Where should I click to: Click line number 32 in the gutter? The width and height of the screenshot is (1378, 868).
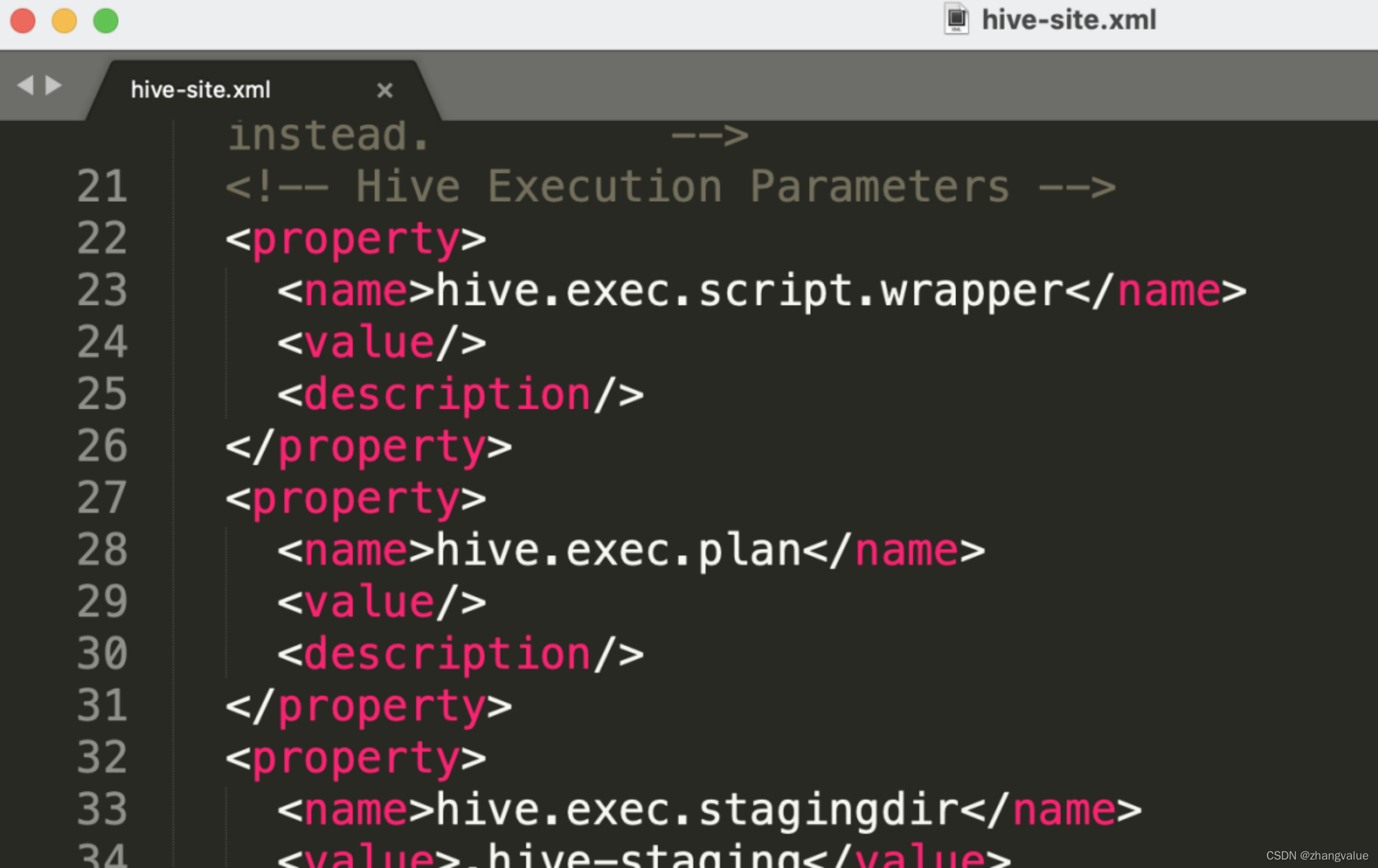click(102, 758)
